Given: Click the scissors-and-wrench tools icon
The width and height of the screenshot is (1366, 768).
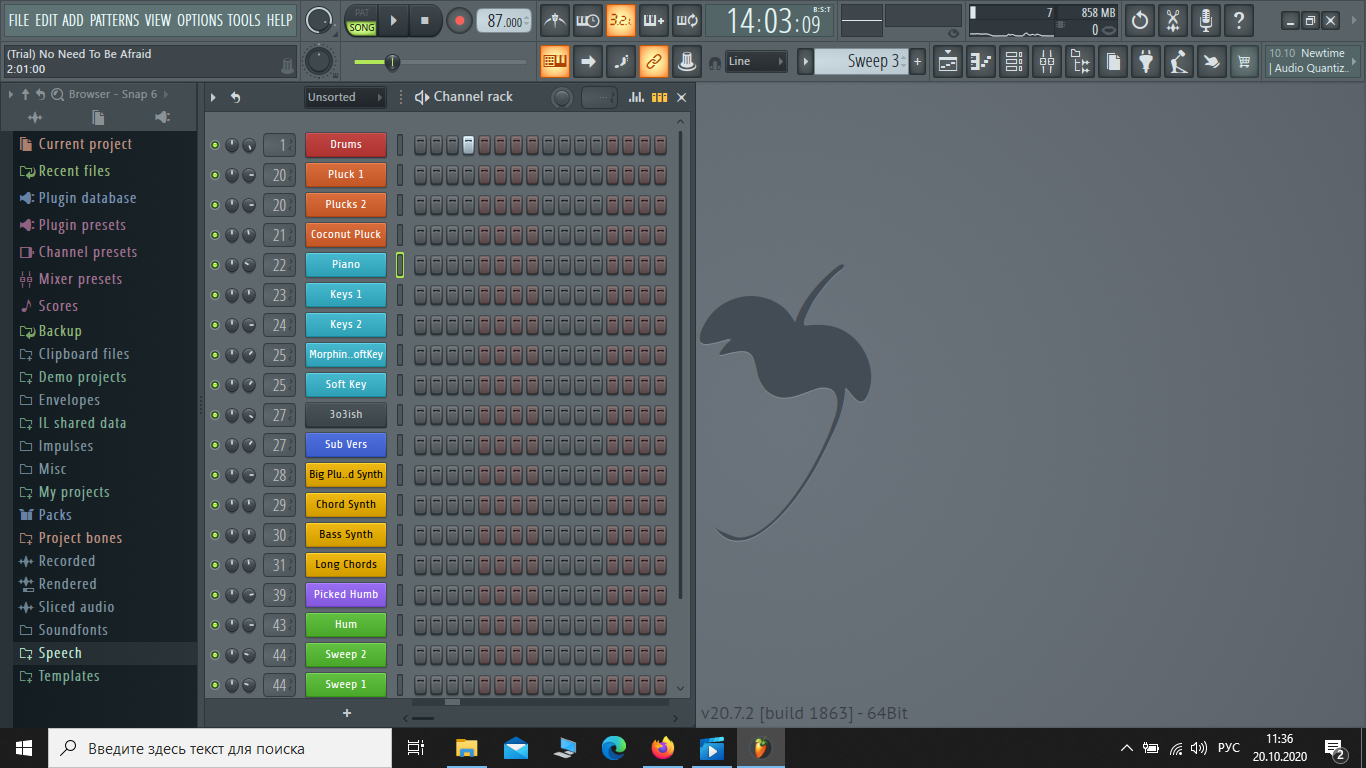Looking at the screenshot, I should tap(1173, 20).
